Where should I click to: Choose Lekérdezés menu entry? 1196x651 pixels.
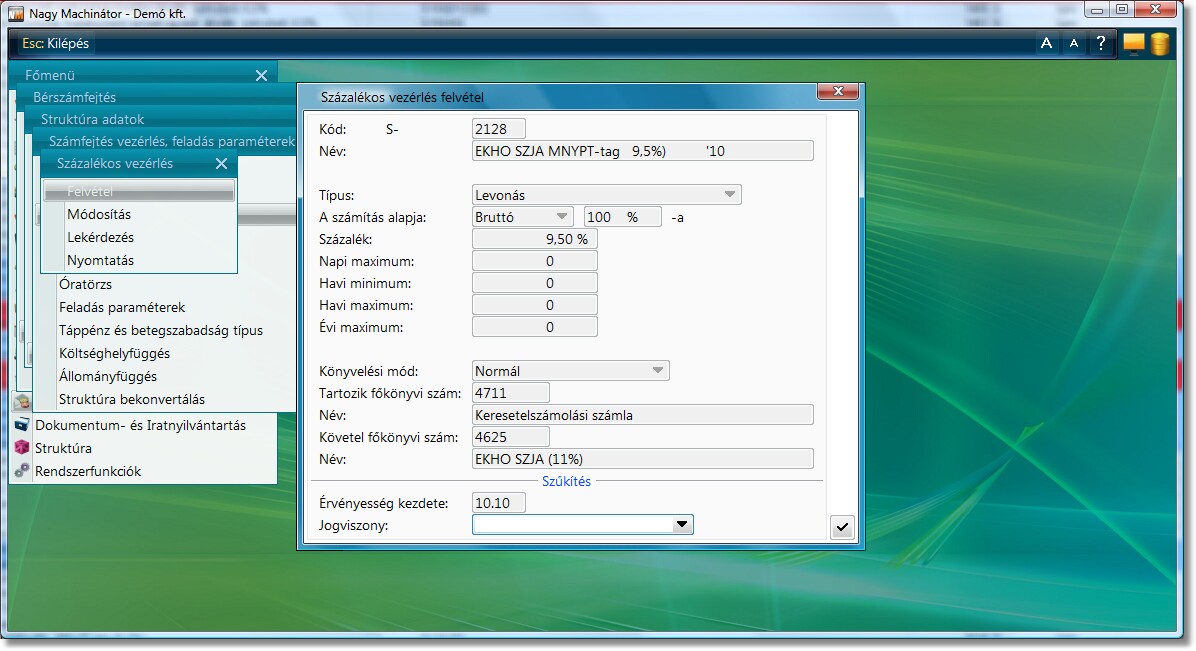click(100, 237)
